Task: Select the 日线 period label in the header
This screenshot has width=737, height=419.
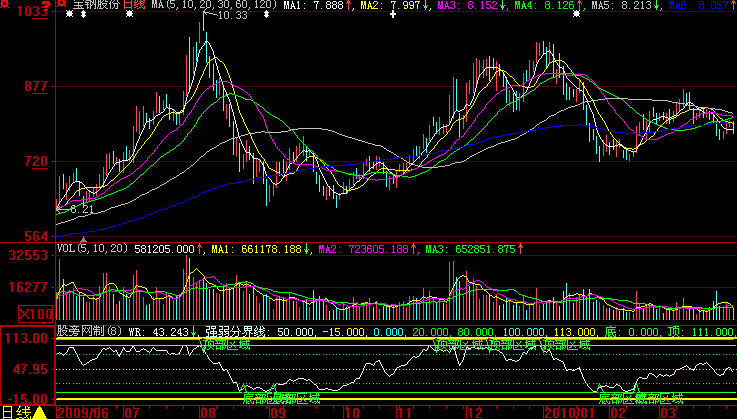Action: tap(134, 6)
